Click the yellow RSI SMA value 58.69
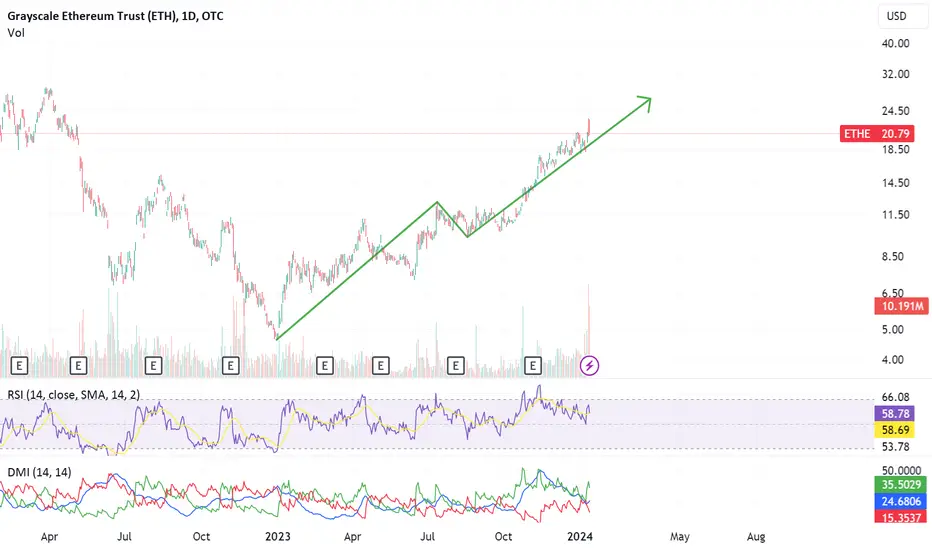 coord(895,429)
